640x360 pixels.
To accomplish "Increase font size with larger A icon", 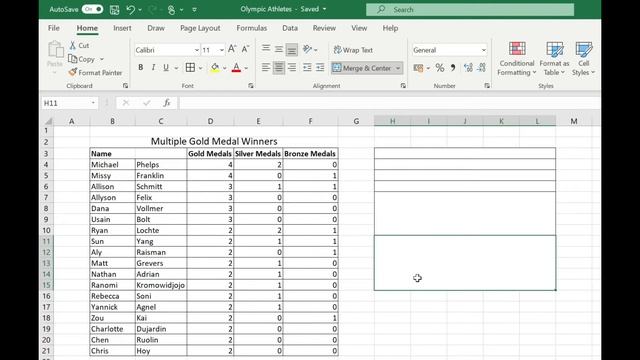I will [232, 49].
